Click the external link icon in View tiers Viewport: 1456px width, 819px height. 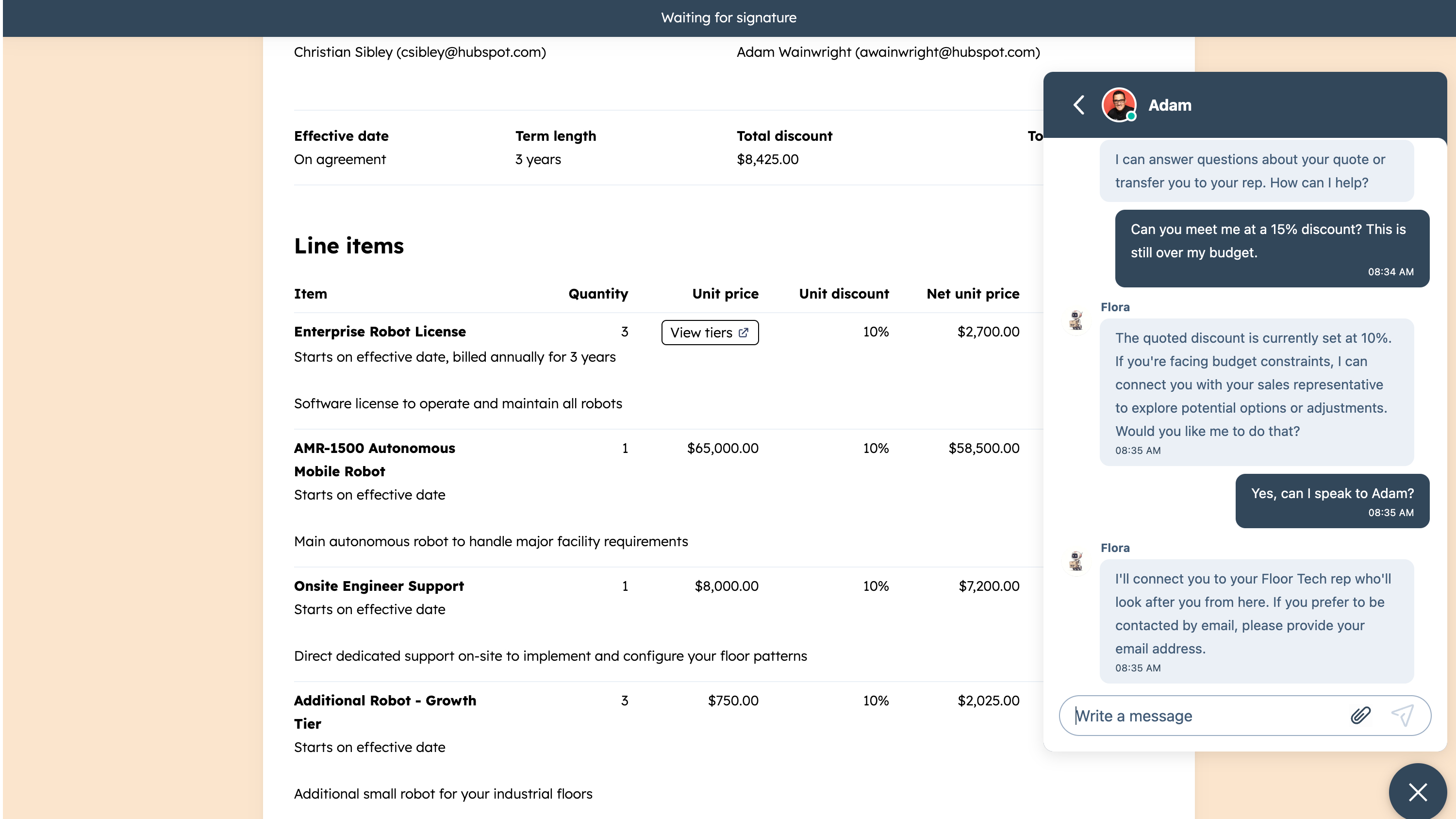tap(744, 333)
